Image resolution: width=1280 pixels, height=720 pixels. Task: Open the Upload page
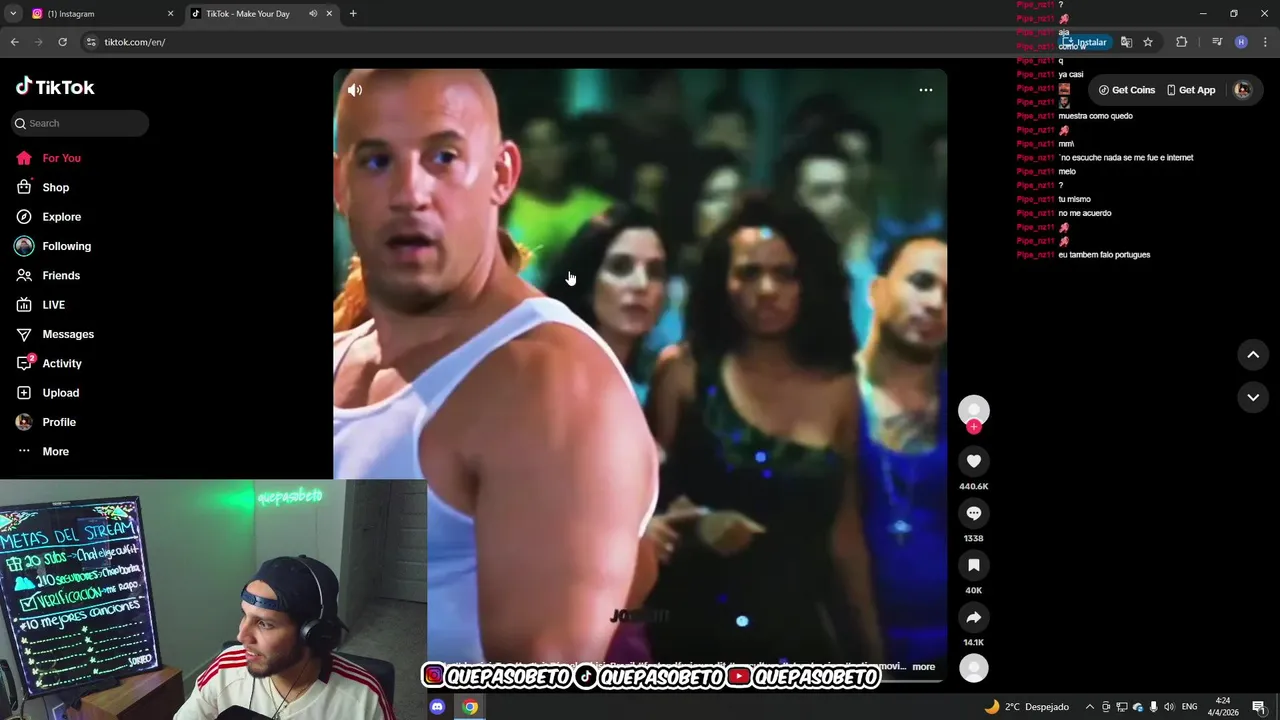(47, 393)
